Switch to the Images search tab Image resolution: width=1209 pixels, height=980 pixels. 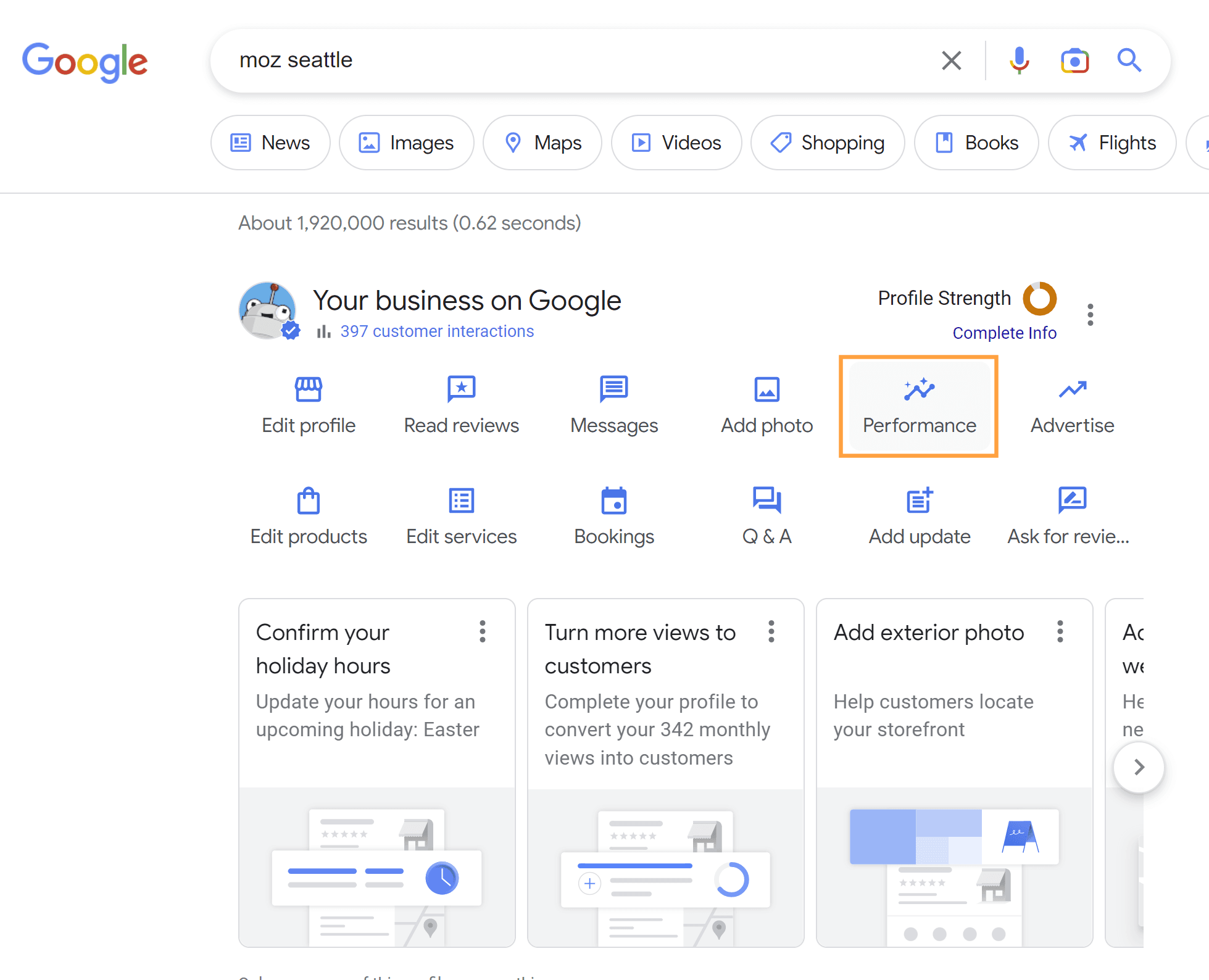click(407, 143)
